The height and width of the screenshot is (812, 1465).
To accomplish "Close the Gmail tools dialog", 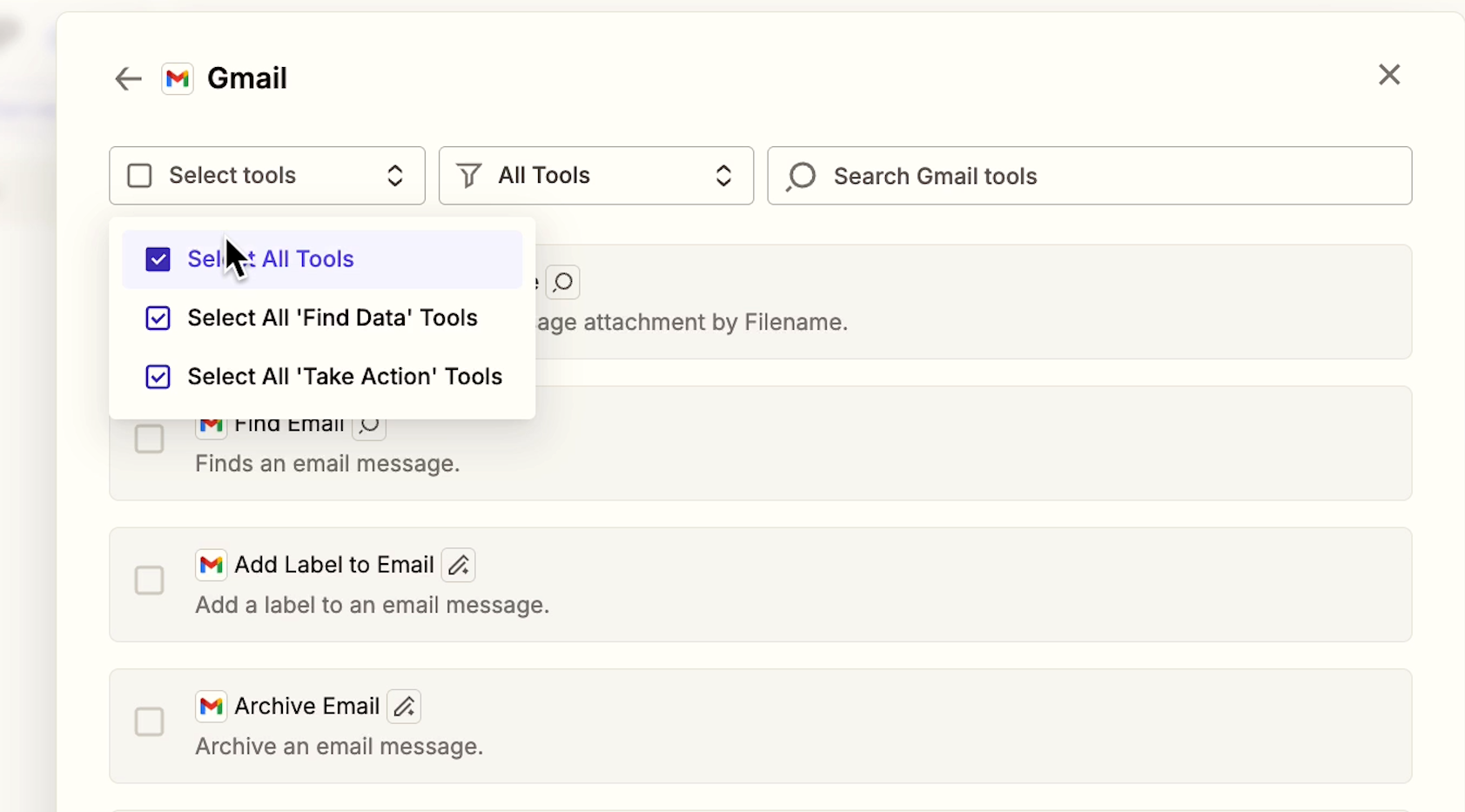I will tap(1389, 75).
